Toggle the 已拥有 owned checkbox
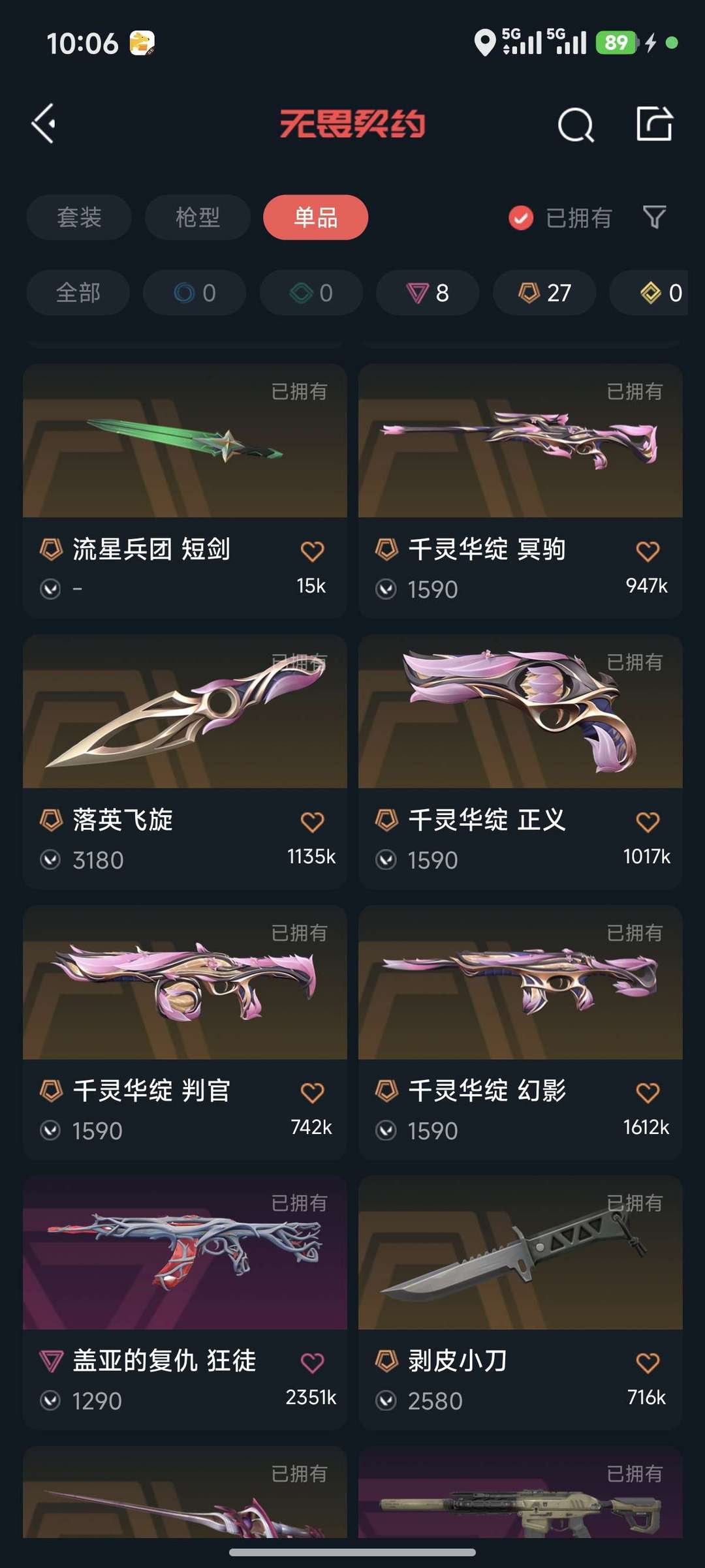Screen dimensions: 705x1568 point(521,218)
